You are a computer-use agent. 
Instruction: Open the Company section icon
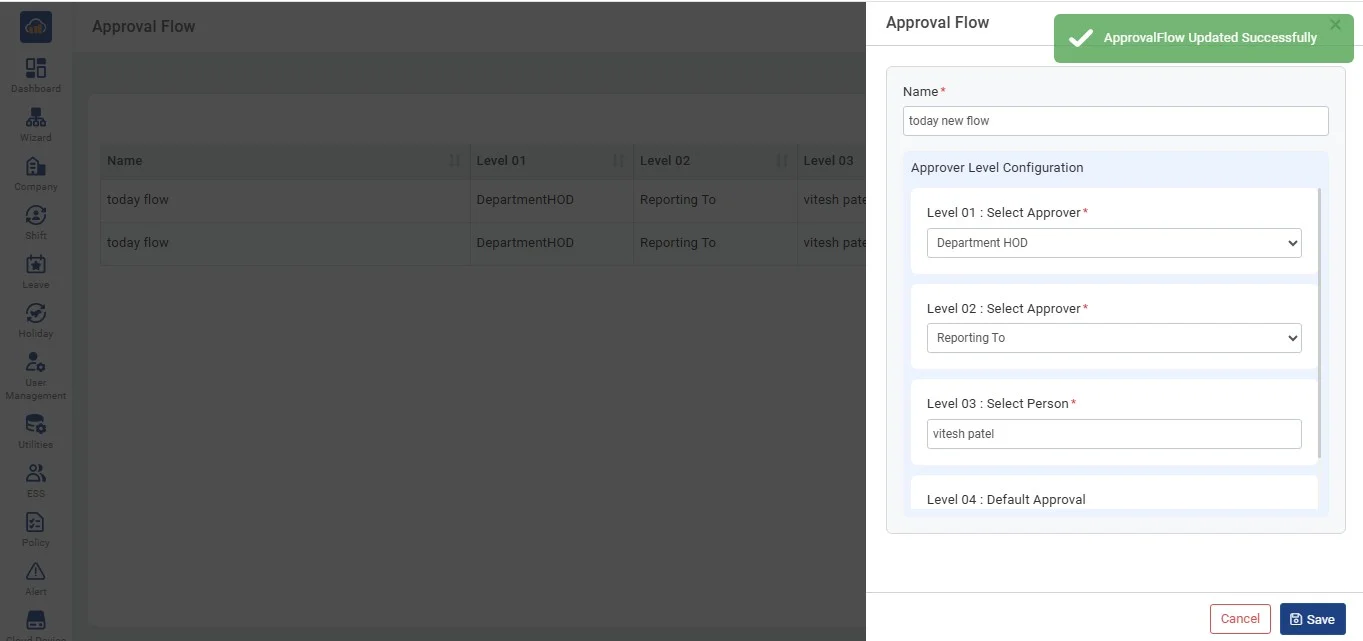36,167
